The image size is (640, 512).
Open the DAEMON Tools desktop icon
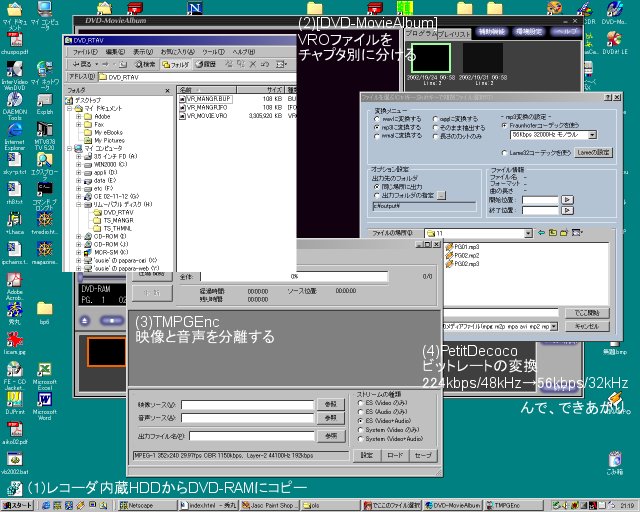[15, 105]
